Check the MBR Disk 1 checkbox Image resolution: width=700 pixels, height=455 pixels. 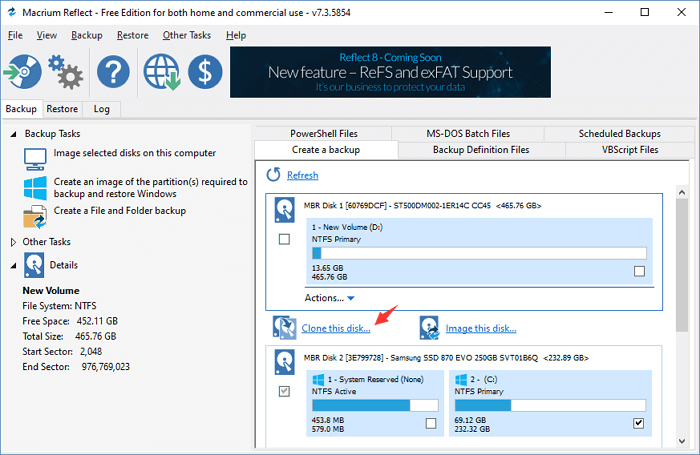tap(284, 239)
